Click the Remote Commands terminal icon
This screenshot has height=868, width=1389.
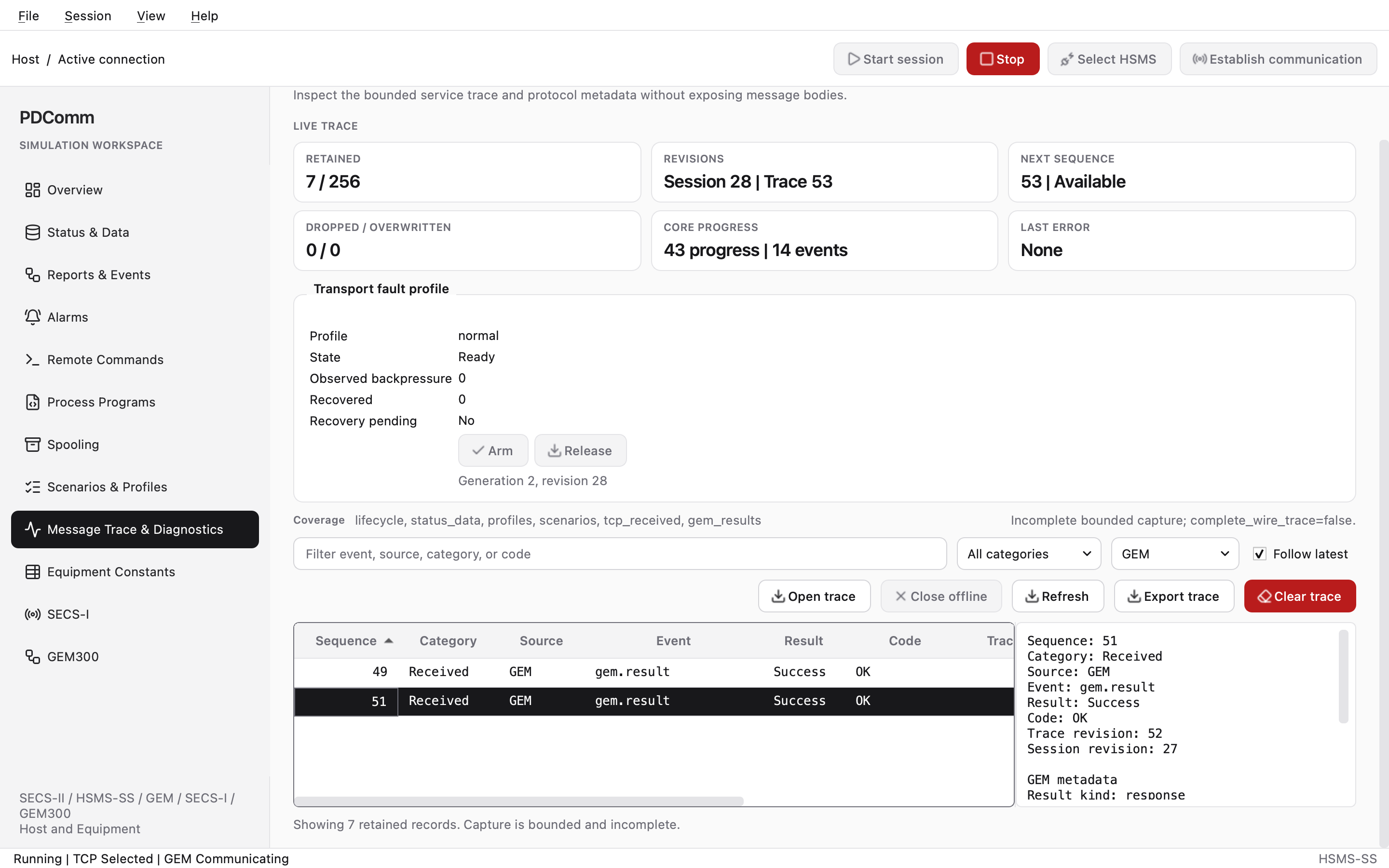[x=32, y=360]
